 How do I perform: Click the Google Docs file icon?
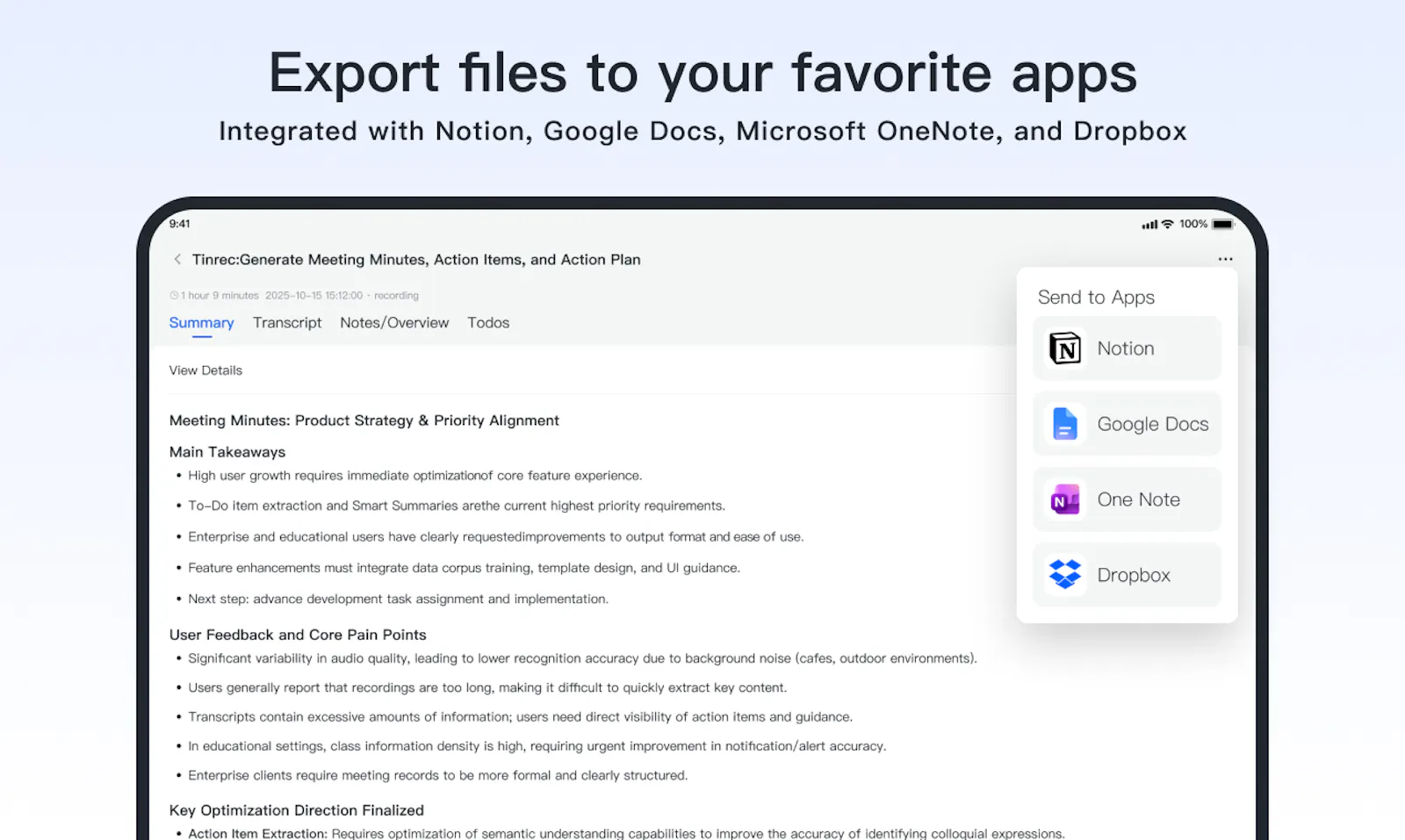pos(1065,424)
